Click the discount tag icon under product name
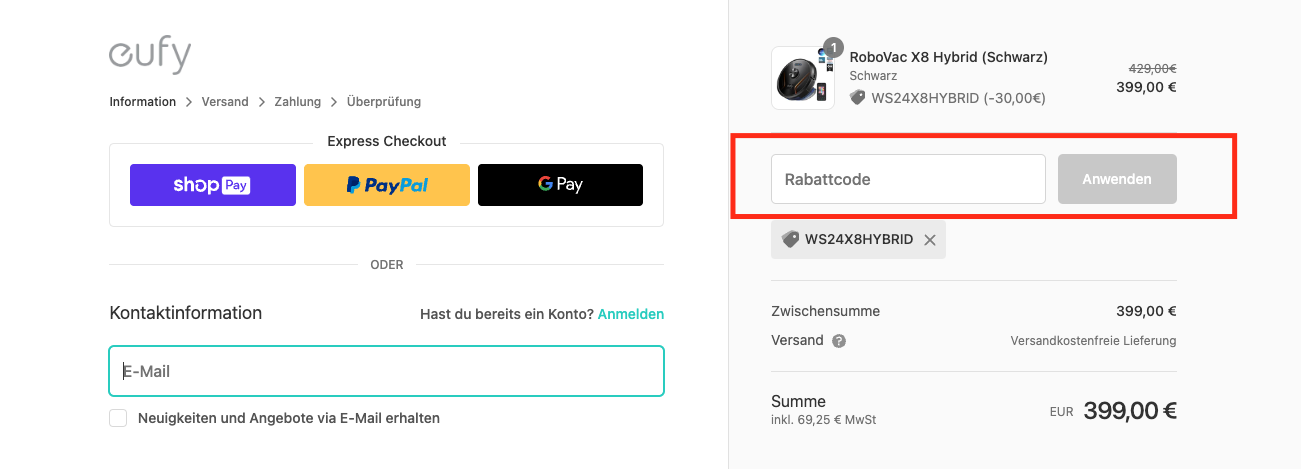Screen dimensions: 1301x469 (x=857, y=98)
